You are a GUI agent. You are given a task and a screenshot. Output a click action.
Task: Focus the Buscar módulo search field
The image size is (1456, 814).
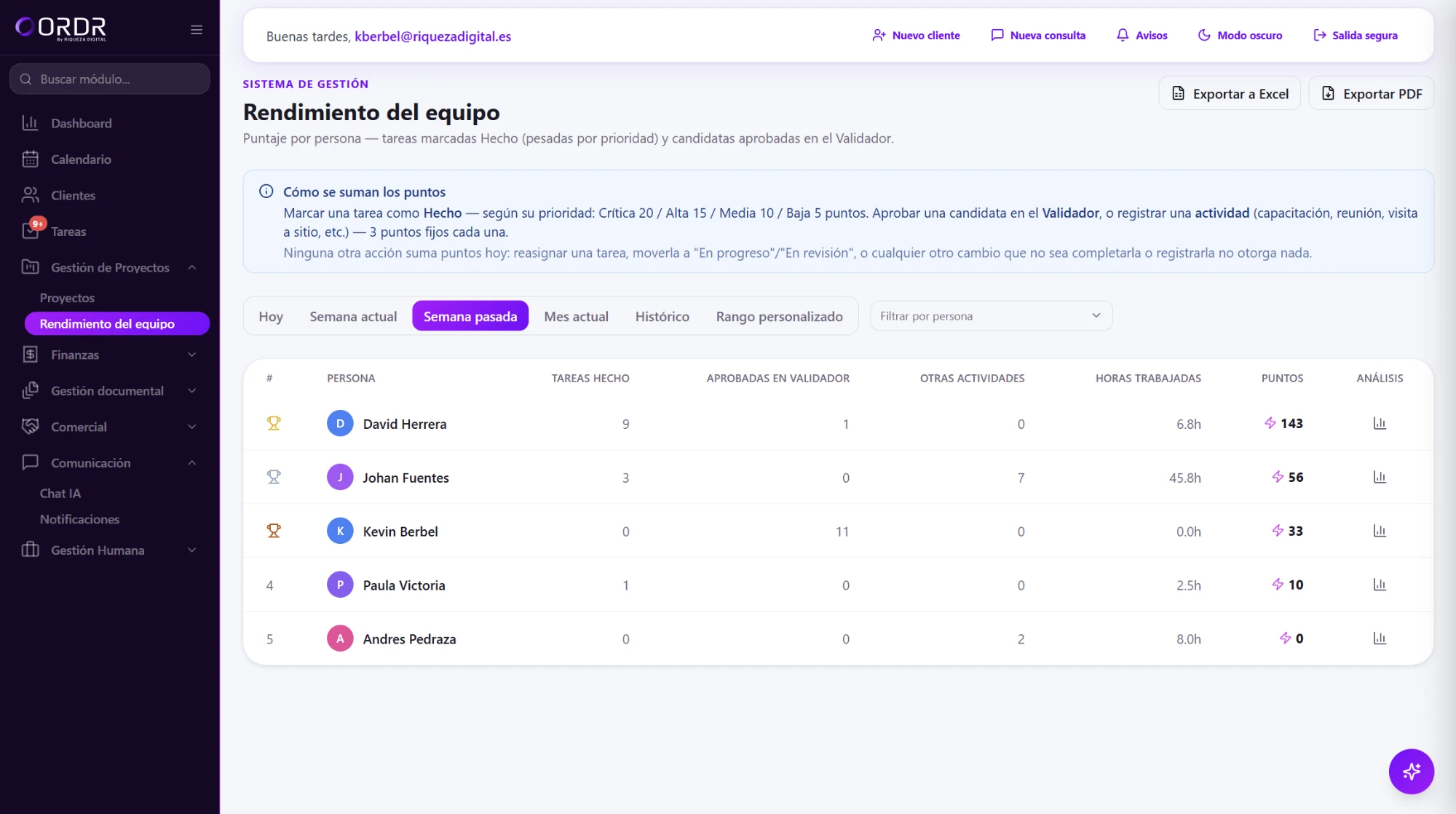coord(110,79)
